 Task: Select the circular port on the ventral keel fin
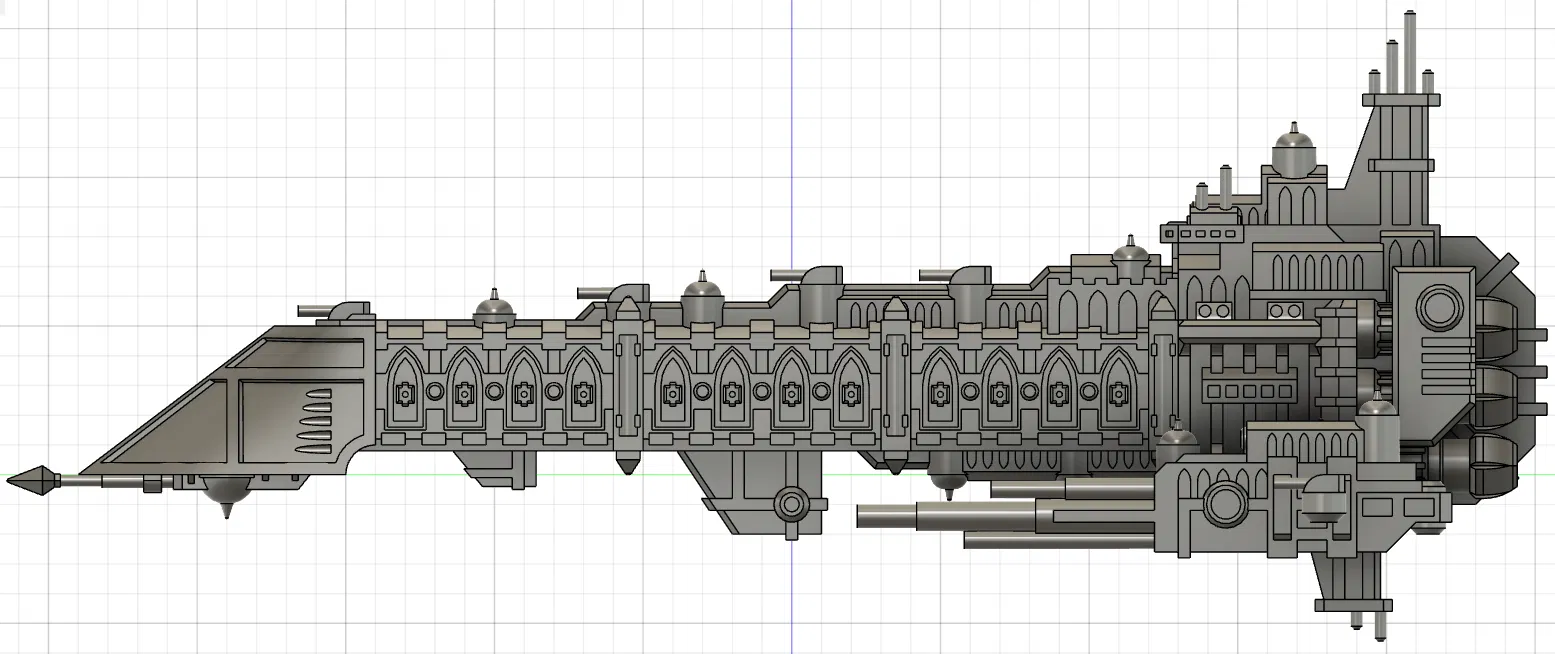pyautogui.click(x=791, y=503)
